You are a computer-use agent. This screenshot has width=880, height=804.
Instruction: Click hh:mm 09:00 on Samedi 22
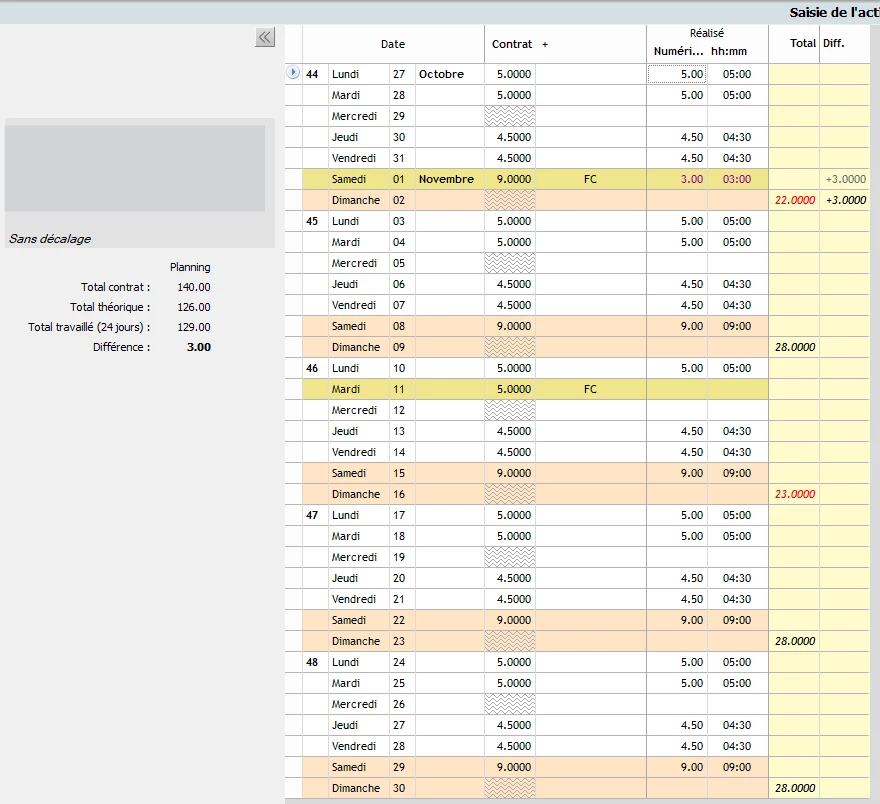point(737,621)
